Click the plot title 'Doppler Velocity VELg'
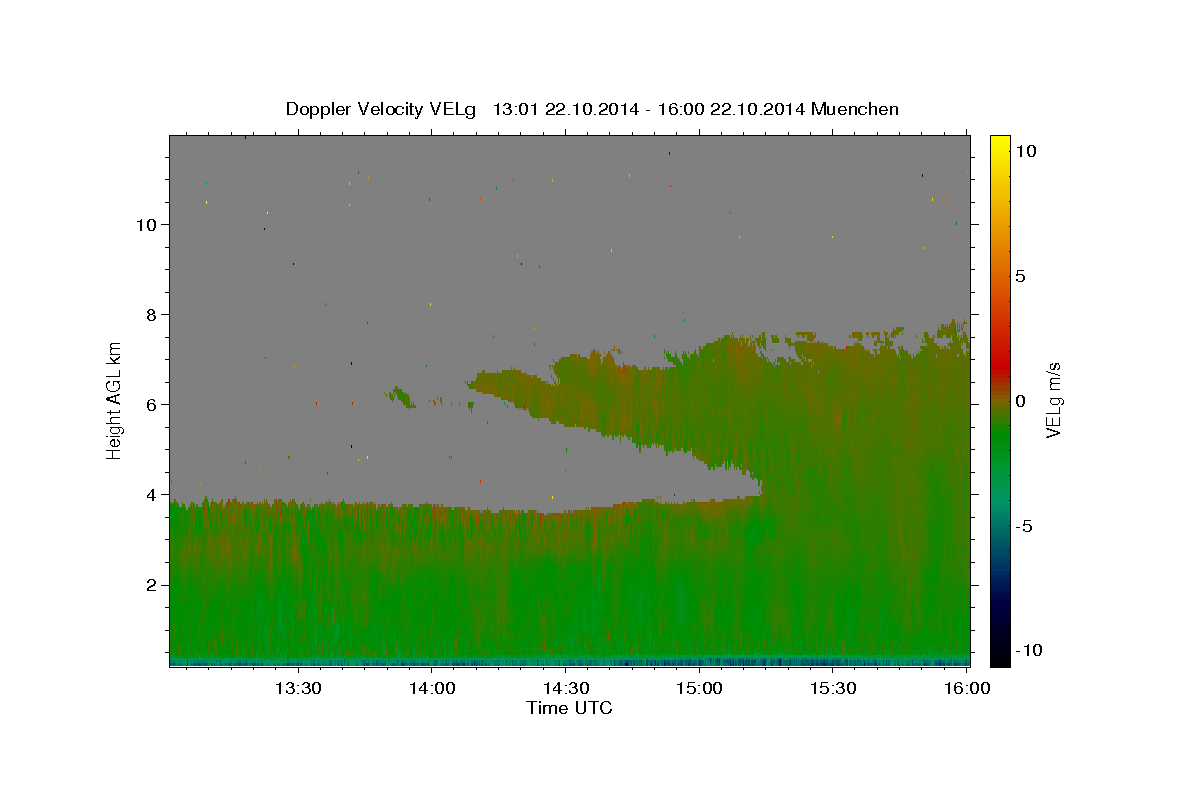 point(381,109)
